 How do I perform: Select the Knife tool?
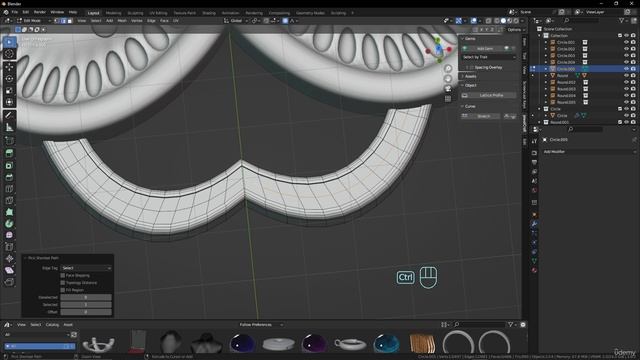[x=9, y=200]
